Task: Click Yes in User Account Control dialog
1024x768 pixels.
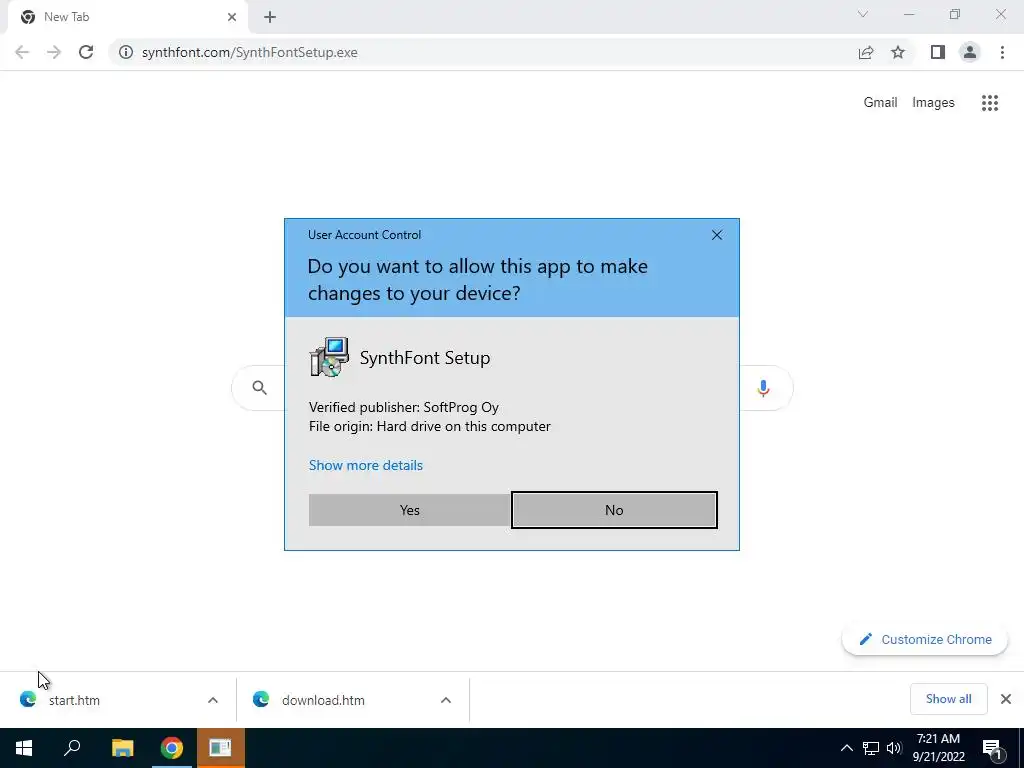Action: pyautogui.click(x=409, y=510)
